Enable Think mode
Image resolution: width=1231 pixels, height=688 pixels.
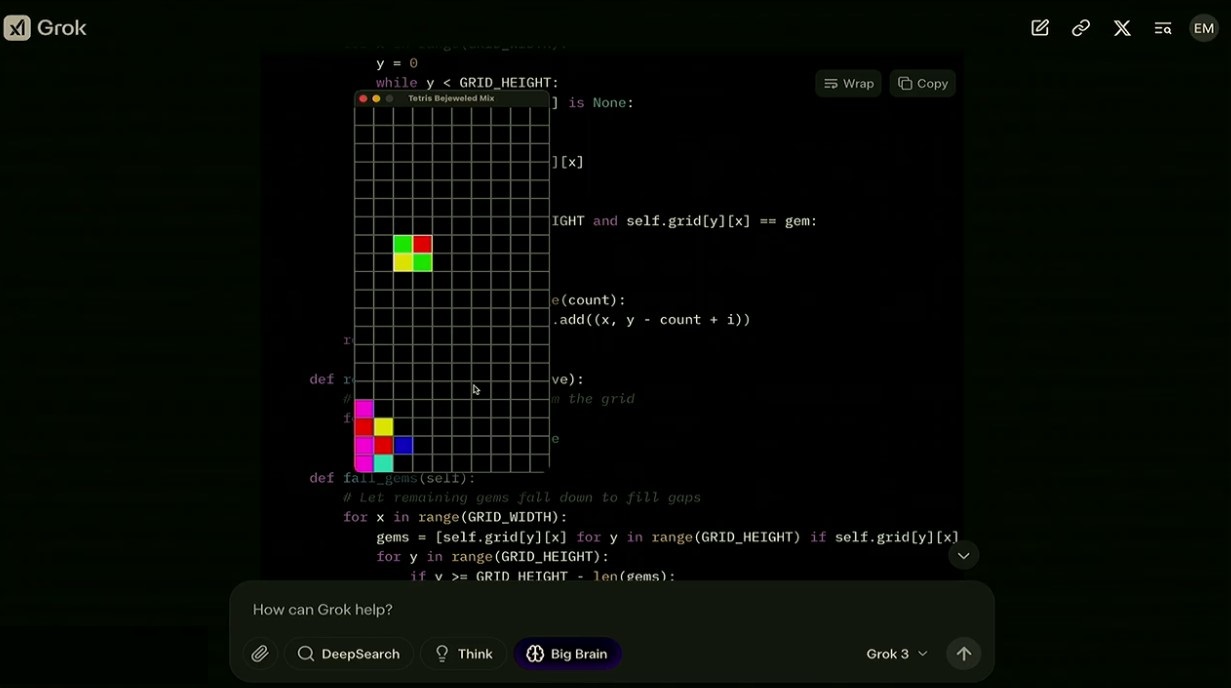click(463, 654)
